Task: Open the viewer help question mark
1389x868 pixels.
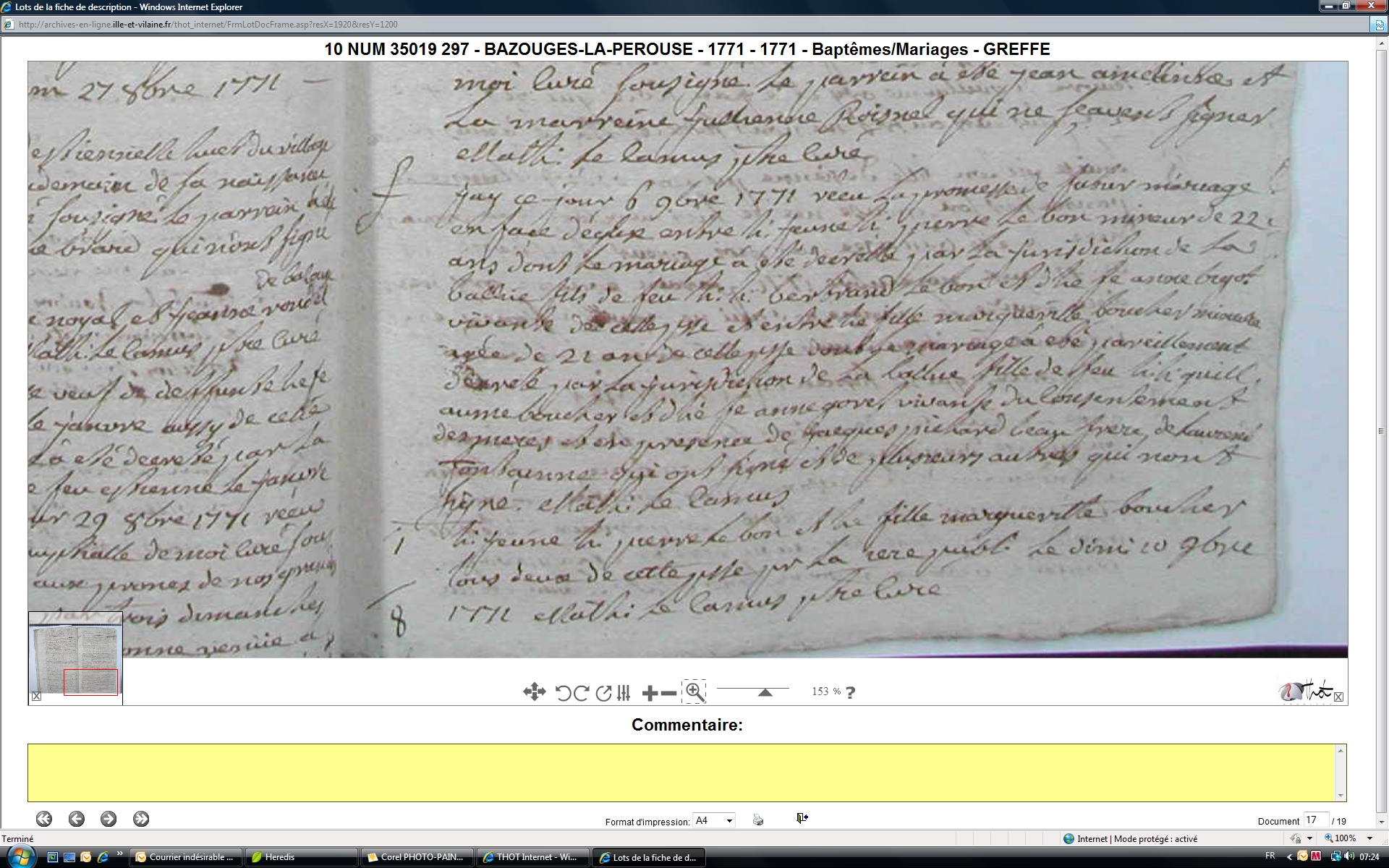Action: click(x=850, y=692)
